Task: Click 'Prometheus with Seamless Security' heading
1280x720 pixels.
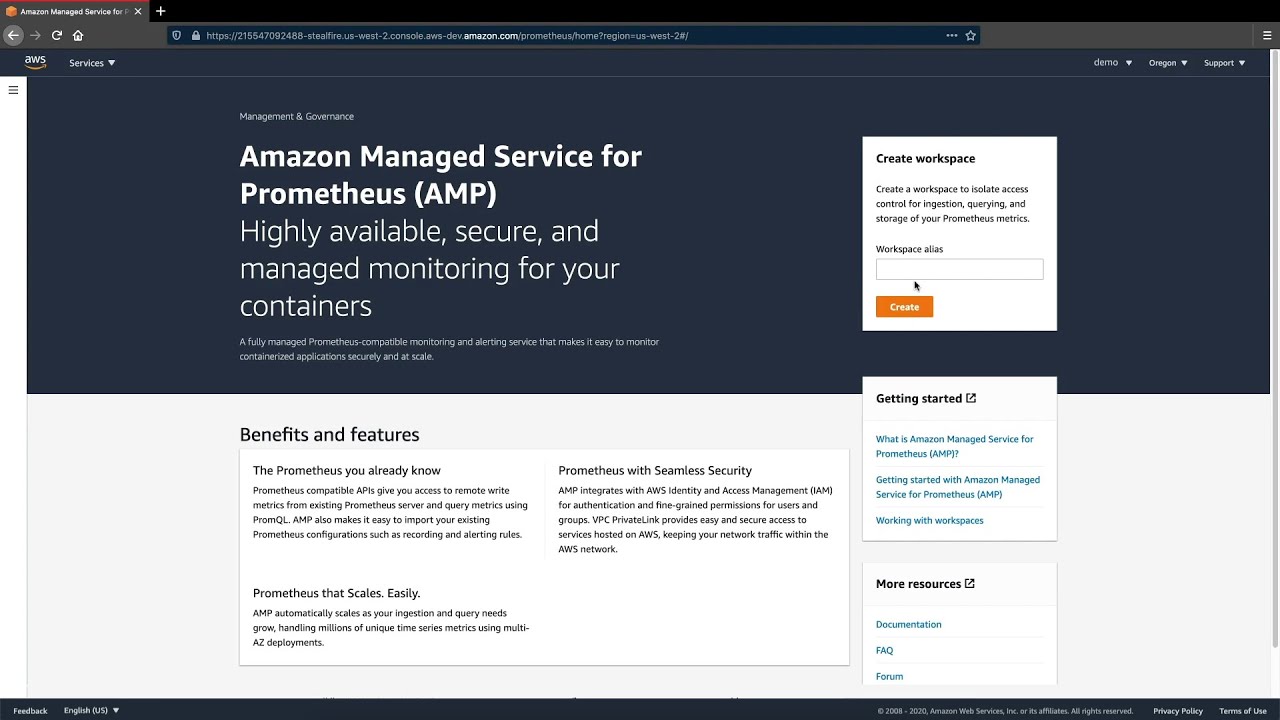Action: tap(655, 470)
